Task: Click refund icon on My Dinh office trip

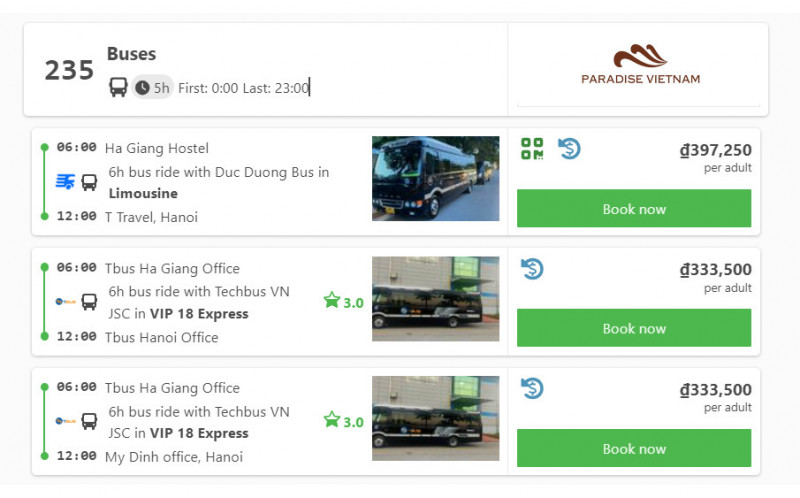Action: click(x=532, y=388)
